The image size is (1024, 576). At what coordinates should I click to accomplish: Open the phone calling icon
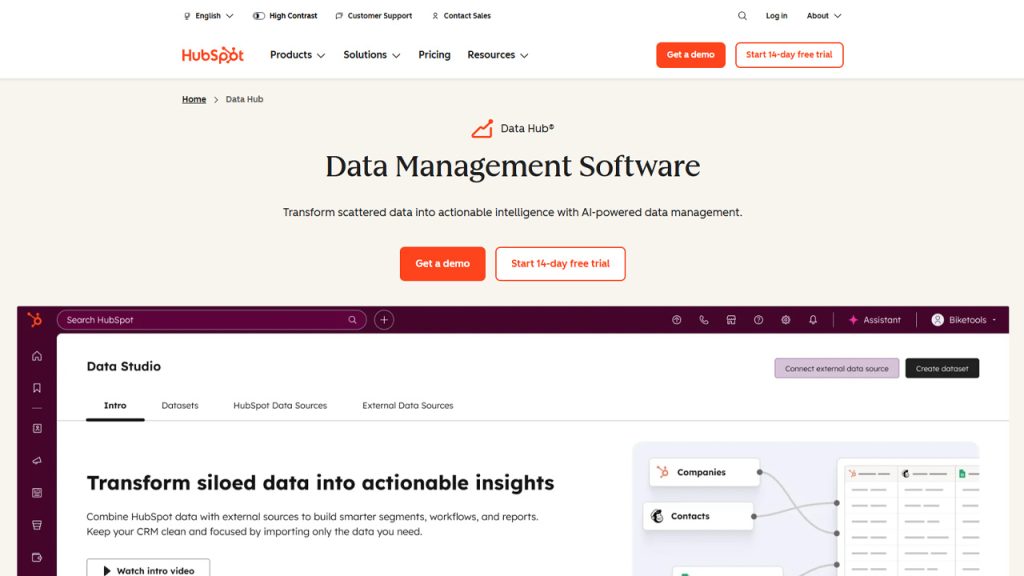pos(704,320)
